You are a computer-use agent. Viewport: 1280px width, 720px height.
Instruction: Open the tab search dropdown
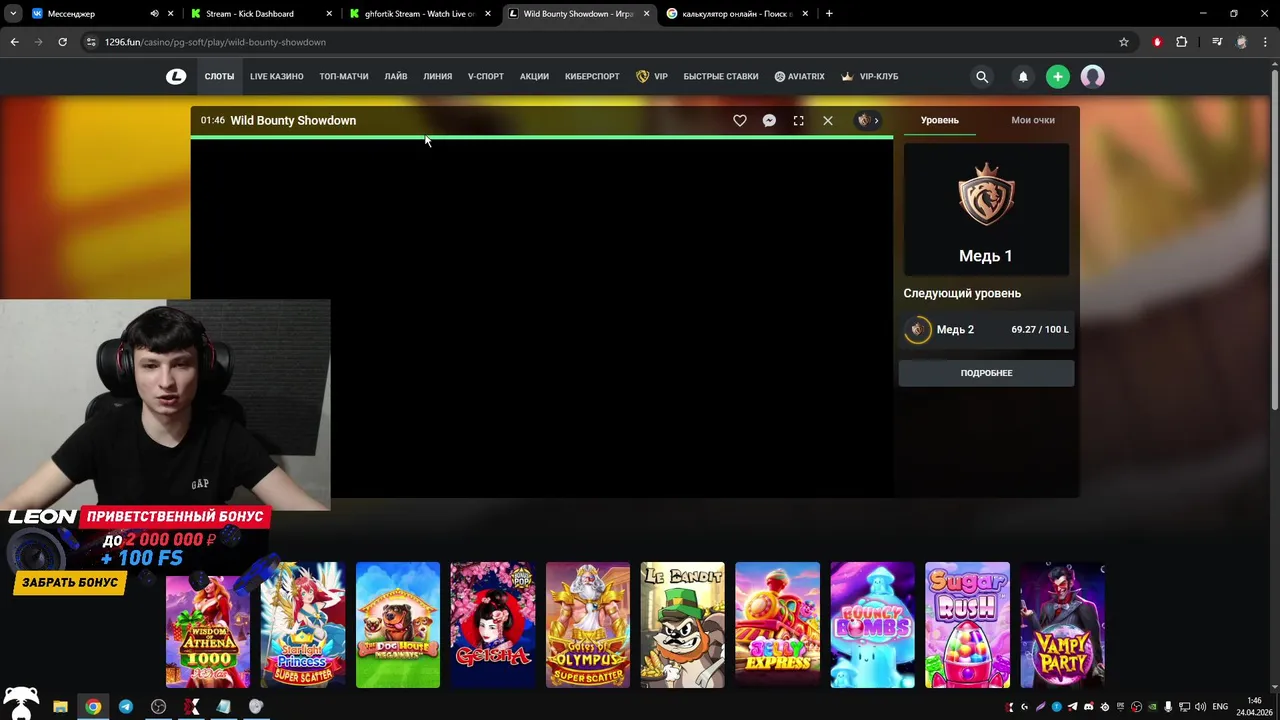click(x=12, y=14)
